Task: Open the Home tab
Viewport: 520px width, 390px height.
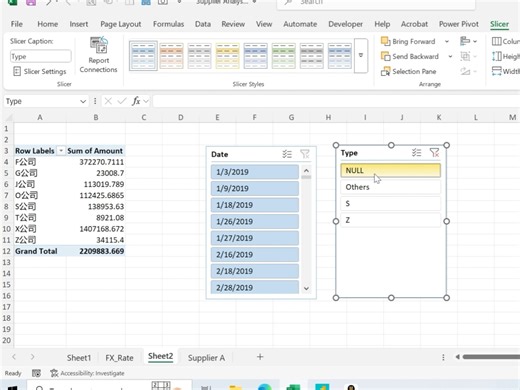Action: [48, 24]
